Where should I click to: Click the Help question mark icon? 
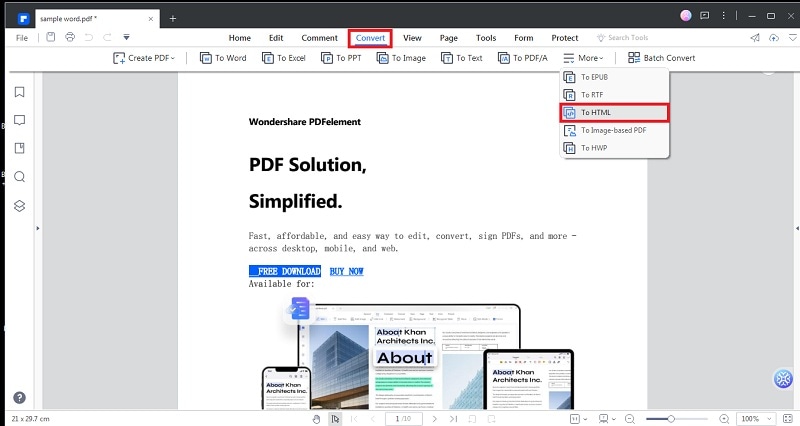pyautogui.click(x=19, y=397)
